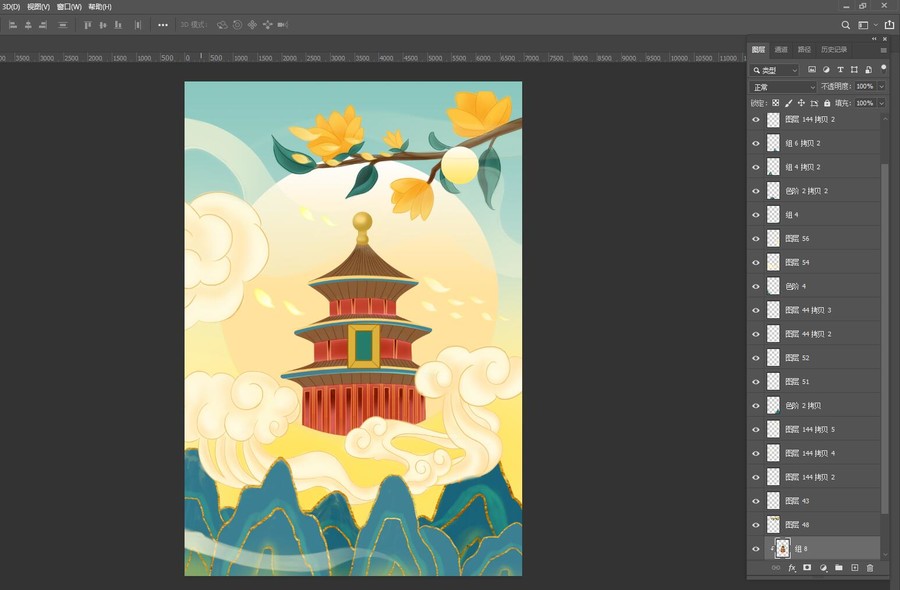Select the 图层 44 拷贝 3 layer name
900x590 pixels.
808,310
